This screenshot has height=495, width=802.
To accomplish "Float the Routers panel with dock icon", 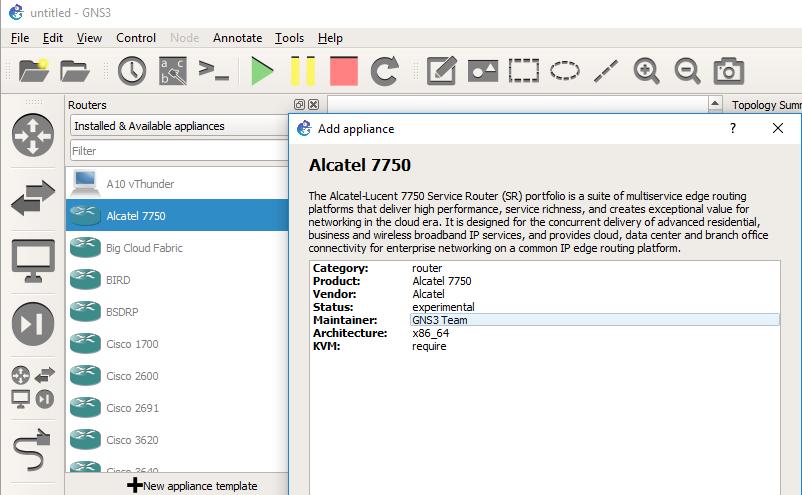I will [x=299, y=104].
